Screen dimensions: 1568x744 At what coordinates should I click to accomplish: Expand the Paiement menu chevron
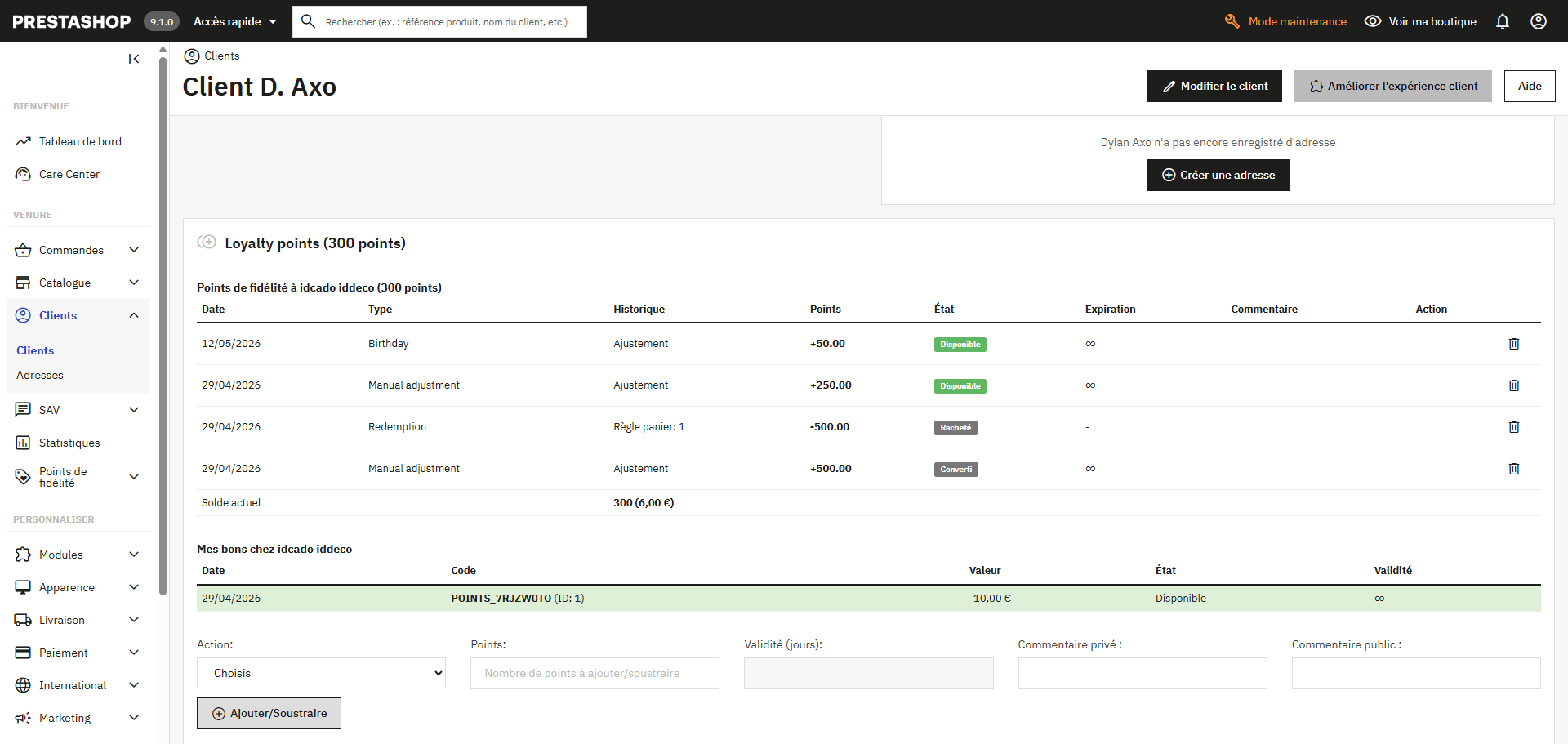click(134, 653)
